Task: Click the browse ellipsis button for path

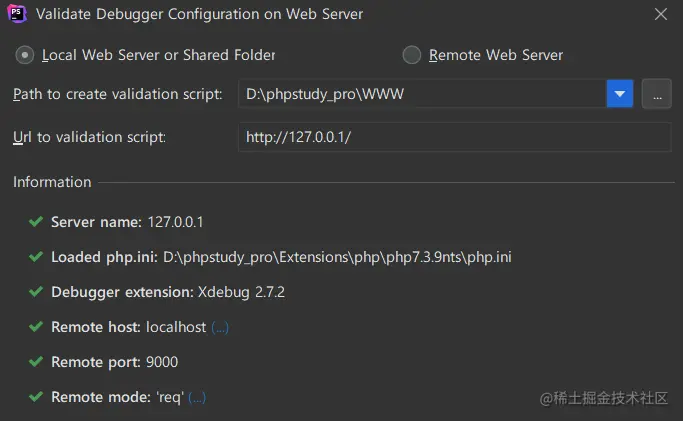Action: pyautogui.click(x=657, y=94)
